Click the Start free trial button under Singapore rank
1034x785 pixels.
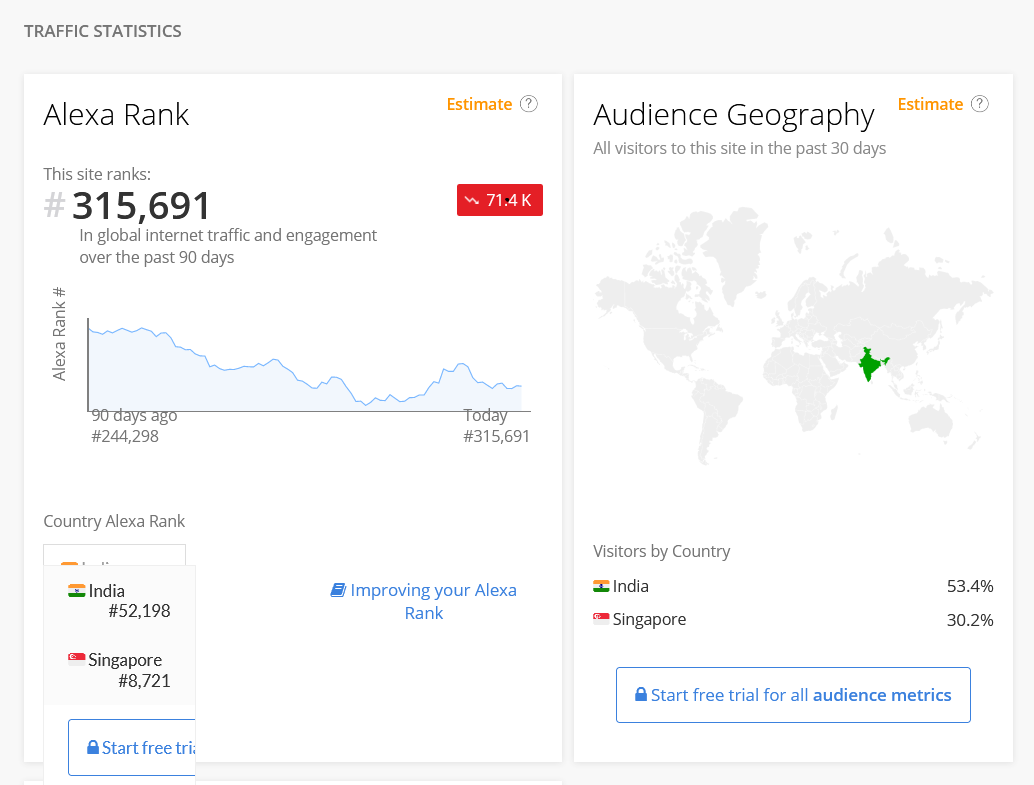(132, 747)
